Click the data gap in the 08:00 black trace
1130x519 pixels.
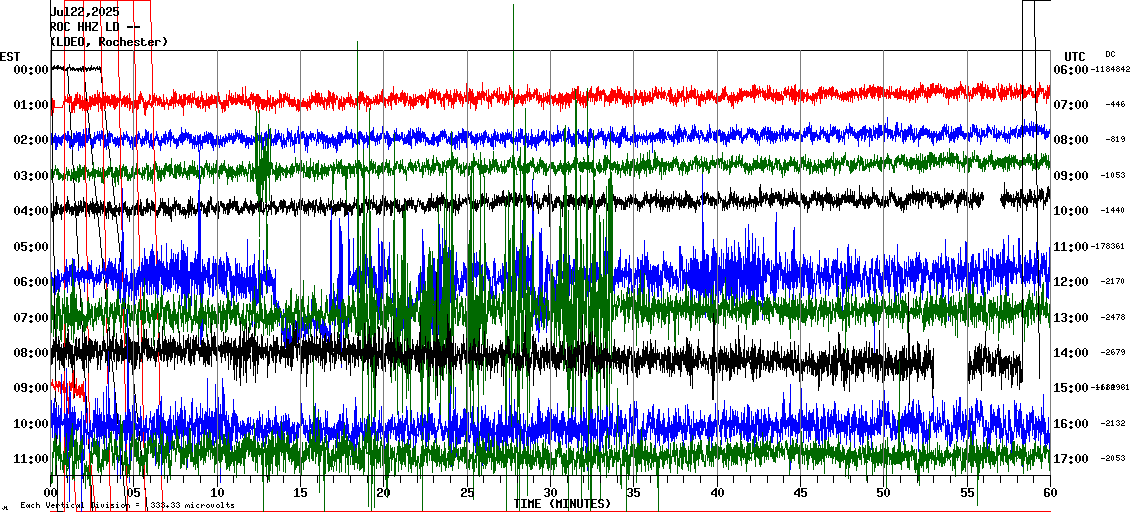[950, 360]
